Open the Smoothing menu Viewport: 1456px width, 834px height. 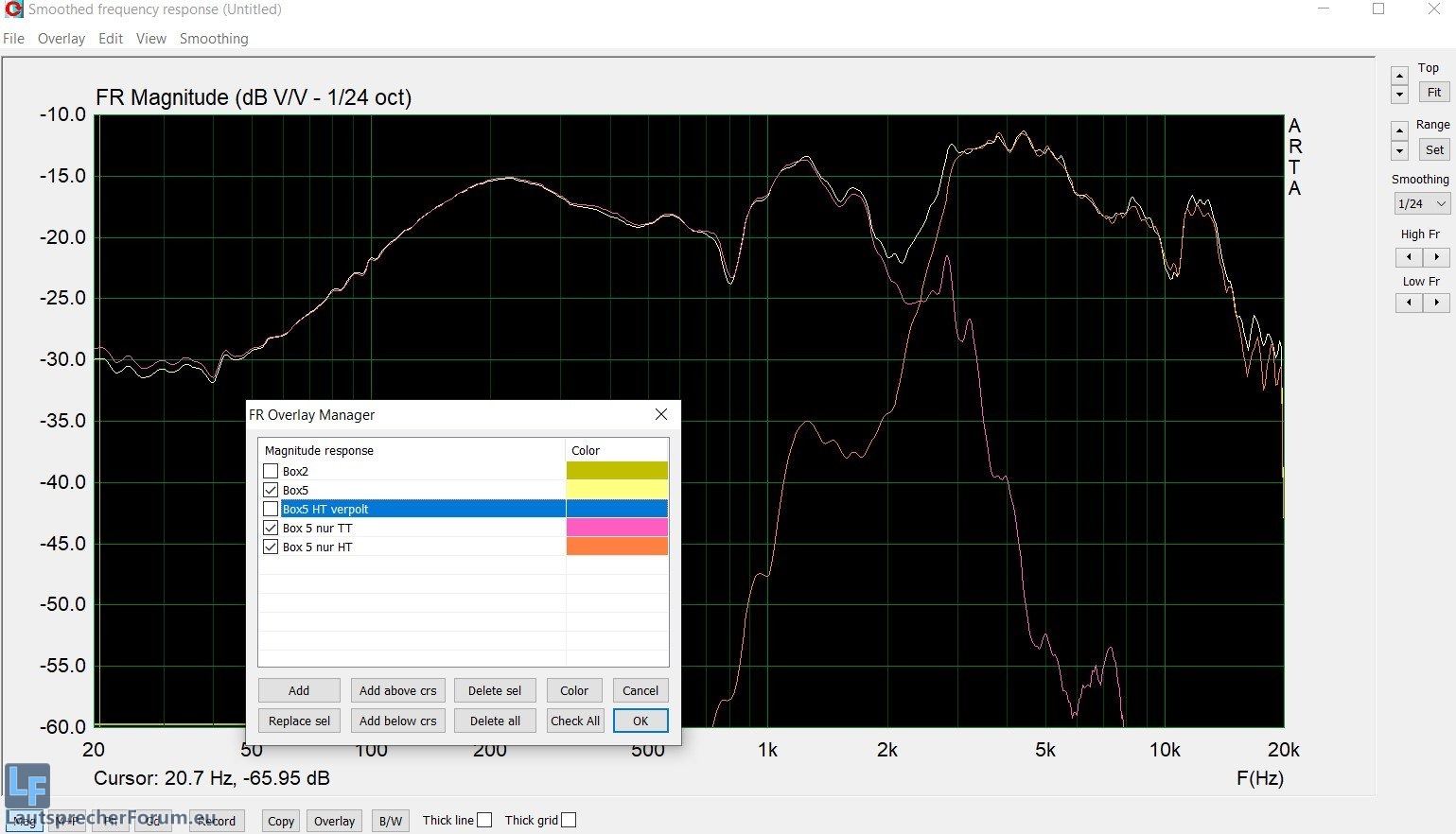coord(214,39)
